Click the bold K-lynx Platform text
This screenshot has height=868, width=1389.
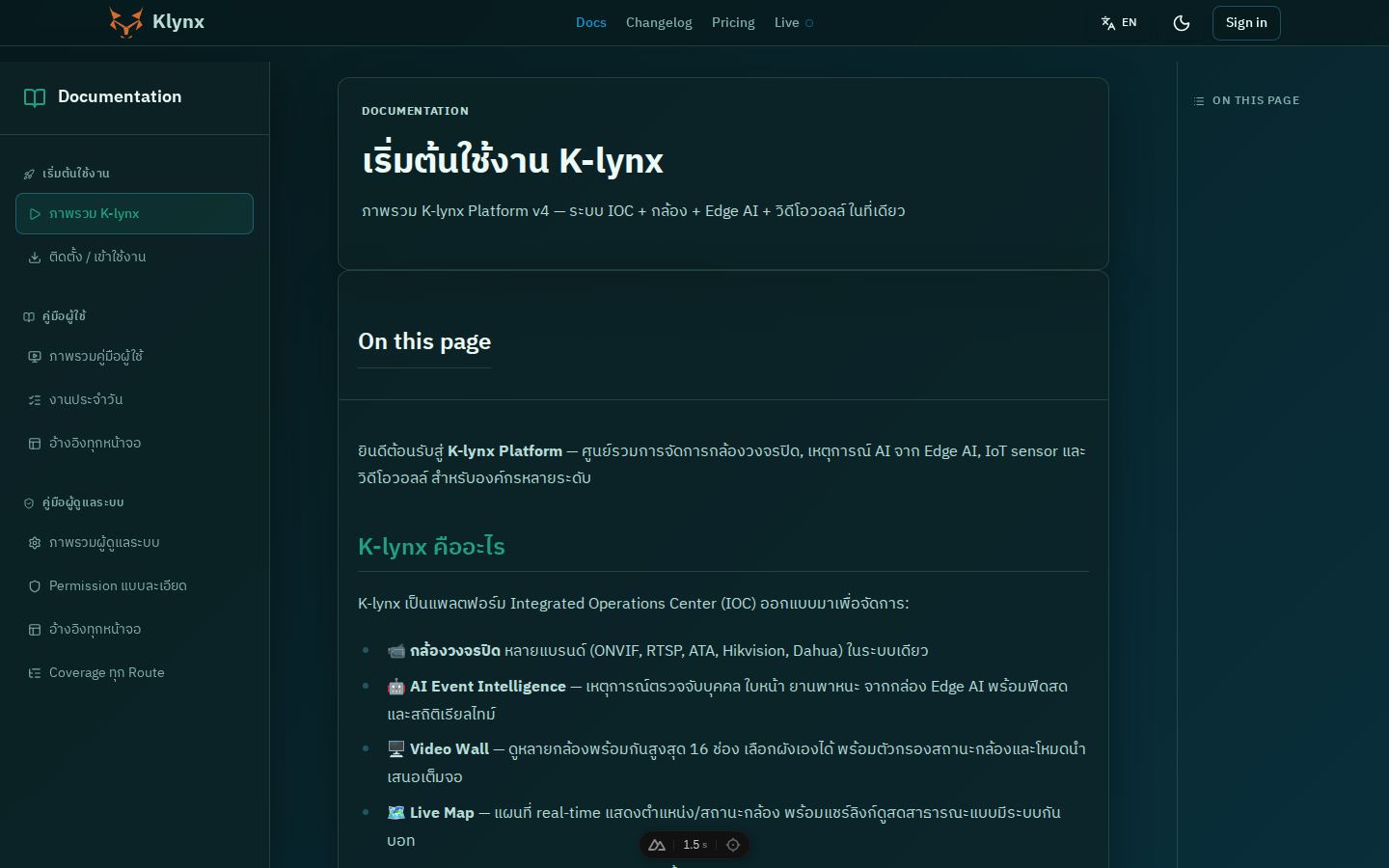point(504,450)
